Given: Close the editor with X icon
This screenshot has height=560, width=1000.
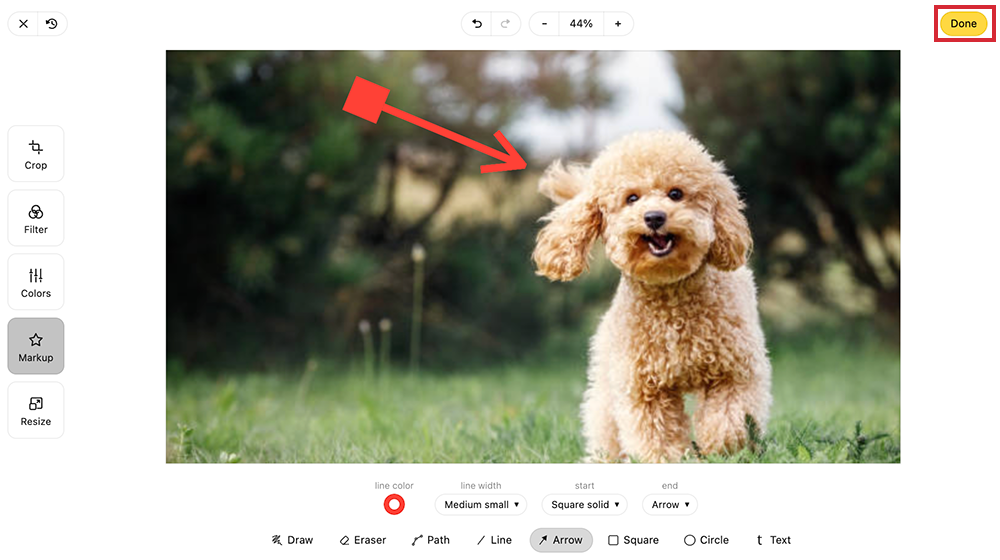Looking at the screenshot, I should tap(23, 23).
